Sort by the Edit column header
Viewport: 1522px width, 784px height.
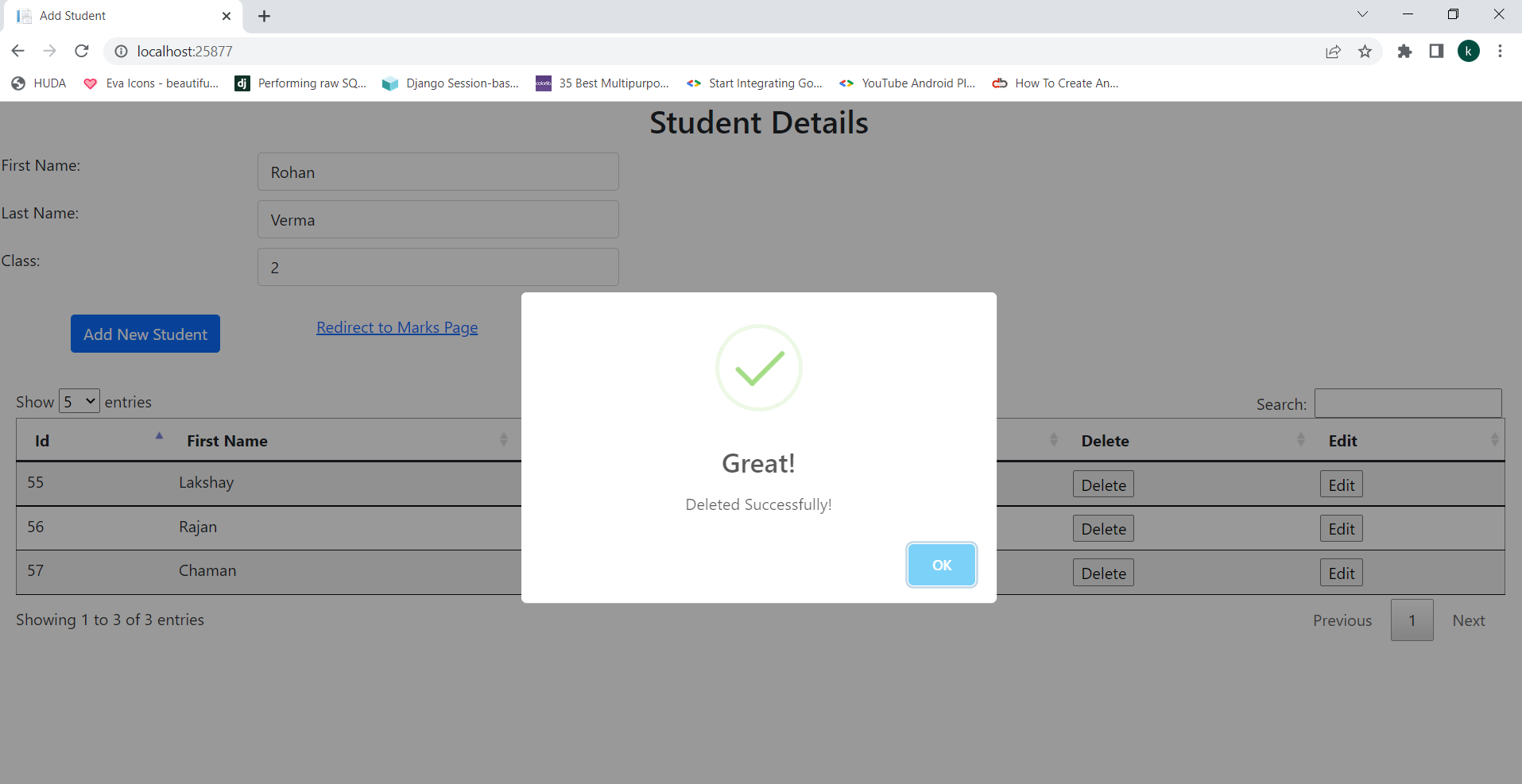coord(1408,440)
